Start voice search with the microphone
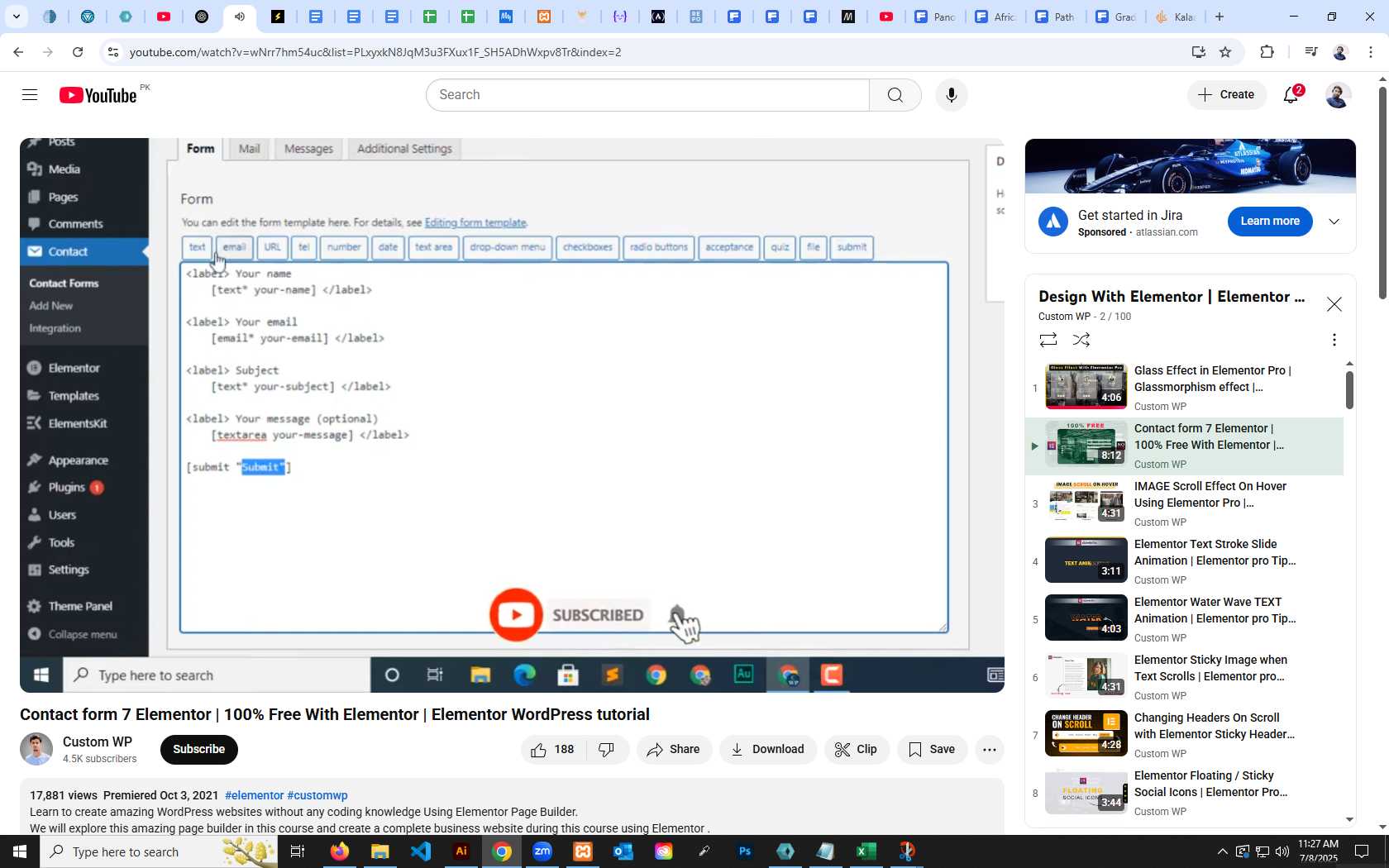 pos(952,95)
